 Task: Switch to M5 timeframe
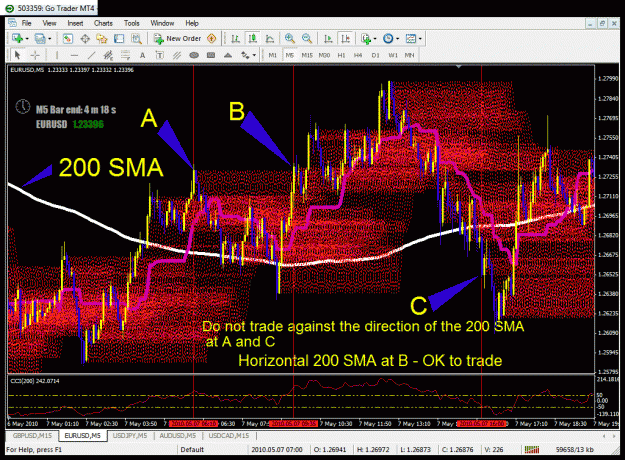click(290, 55)
